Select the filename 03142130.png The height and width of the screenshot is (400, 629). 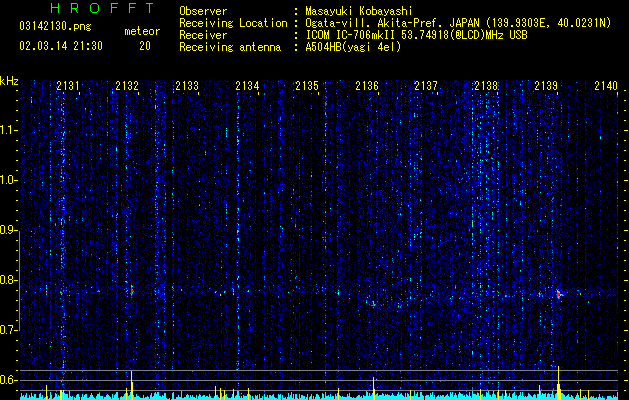click(55, 26)
